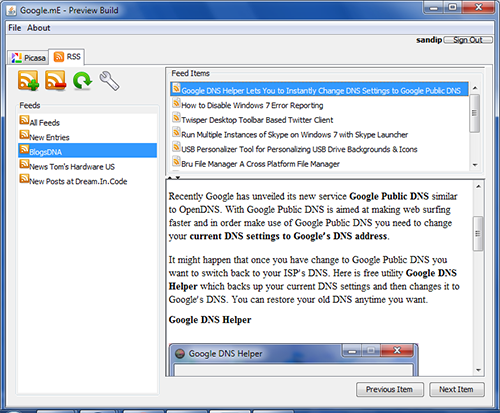Open Twisper Desktop Toolbar Based Twitter Client item
Viewport: 500px width, 413px height.
319,119
